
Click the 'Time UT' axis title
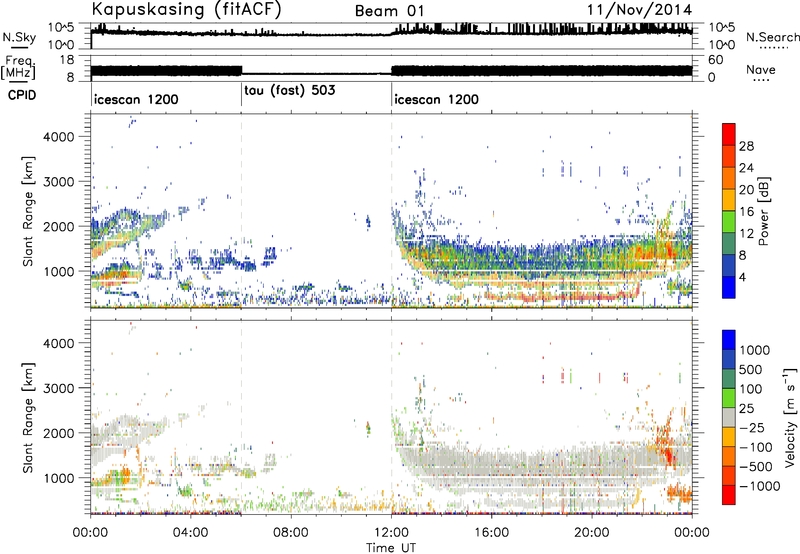pyautogui.click(x=391, y=547)
